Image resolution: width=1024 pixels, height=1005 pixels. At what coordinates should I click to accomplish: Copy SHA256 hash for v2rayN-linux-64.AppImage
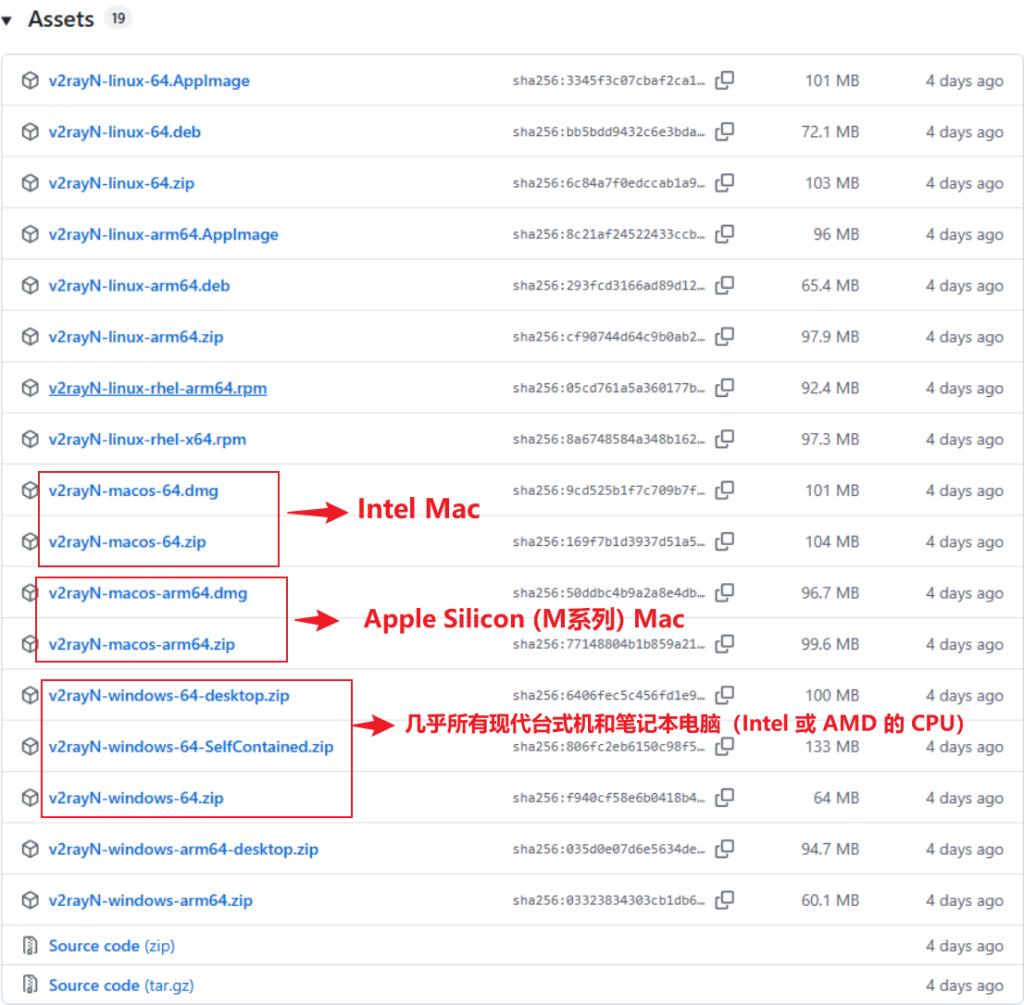(x=725, y=81)
